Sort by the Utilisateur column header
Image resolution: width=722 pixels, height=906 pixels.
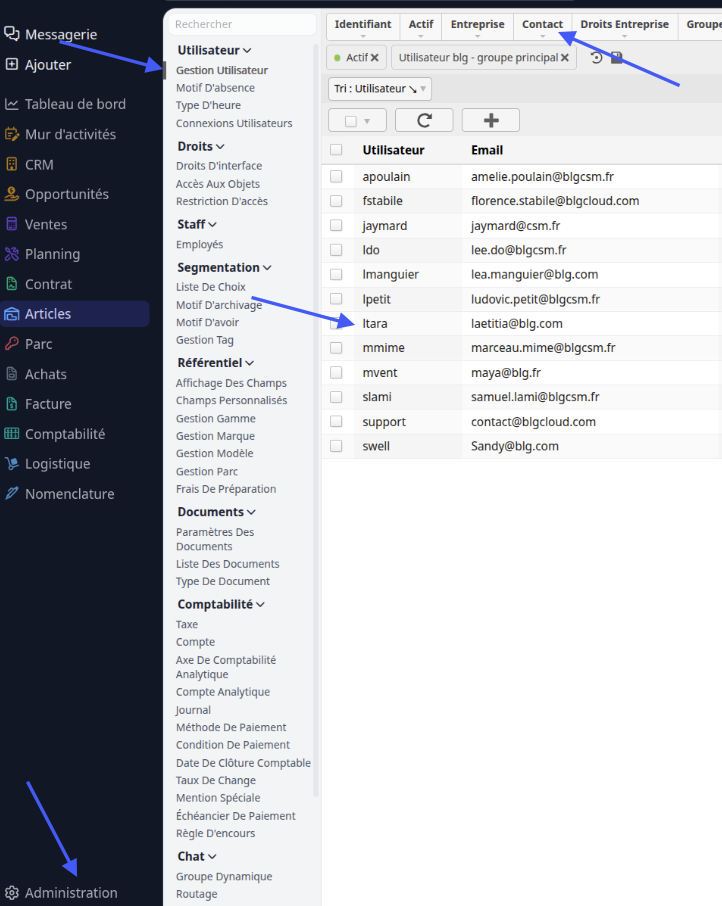393,150
